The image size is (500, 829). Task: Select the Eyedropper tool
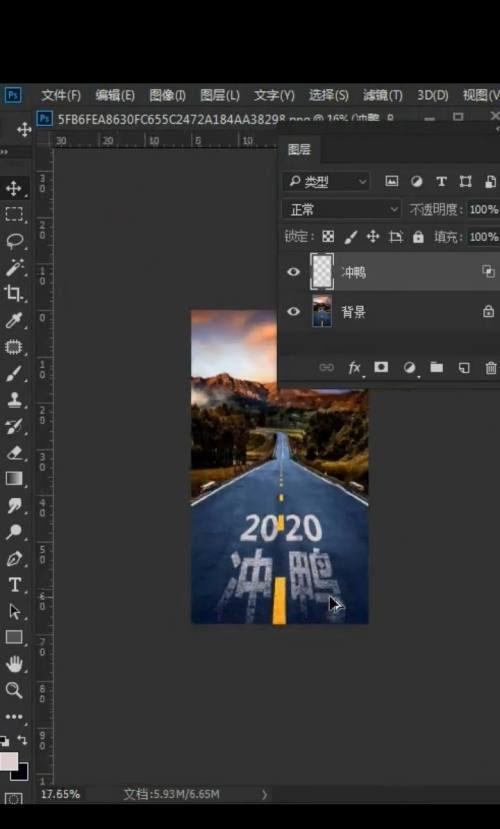(x=14, y=320)
